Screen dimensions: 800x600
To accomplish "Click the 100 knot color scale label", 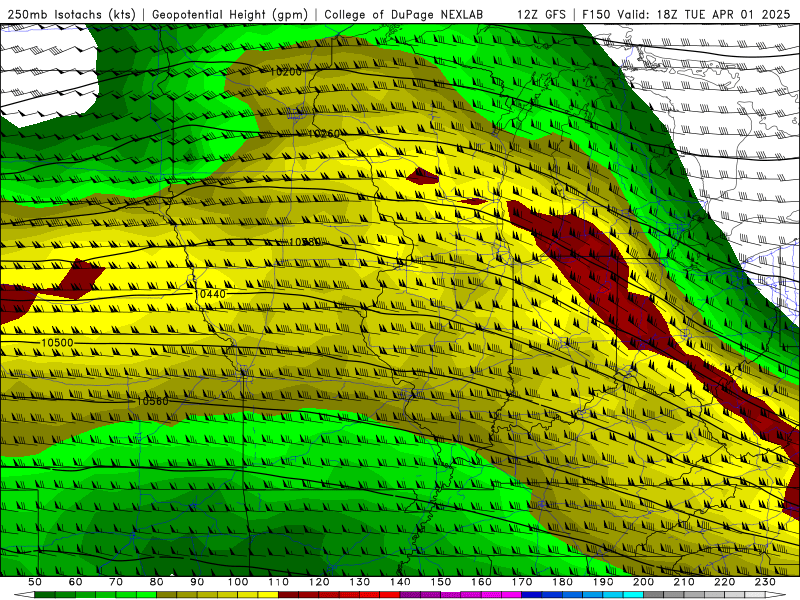I will [238, 582].
